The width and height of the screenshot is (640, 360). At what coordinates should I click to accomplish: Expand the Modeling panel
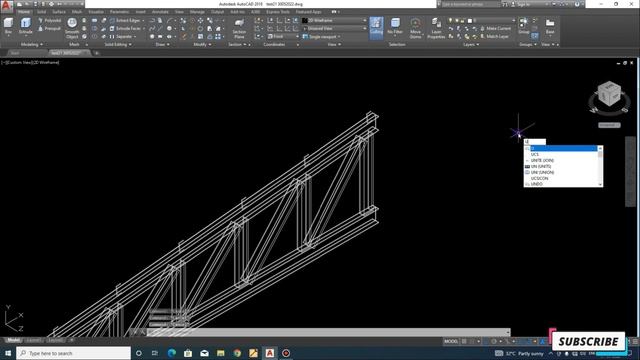31,44
